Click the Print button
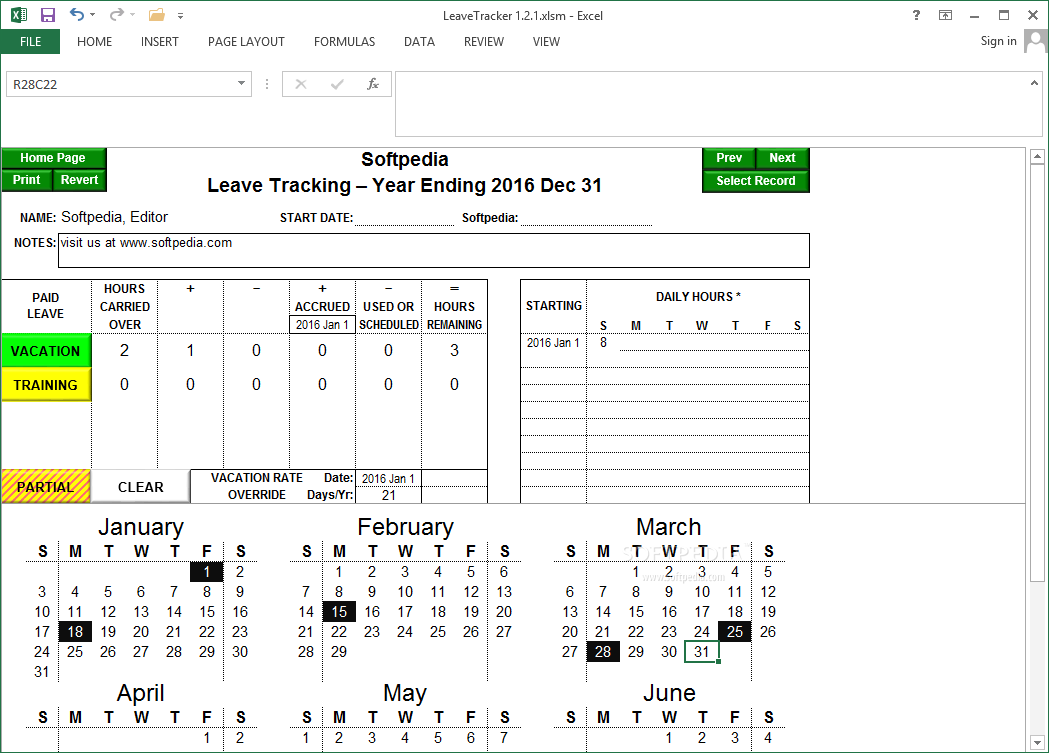Image resolution: width=1049 pixels, height=753 pixels. click(26, 180)
